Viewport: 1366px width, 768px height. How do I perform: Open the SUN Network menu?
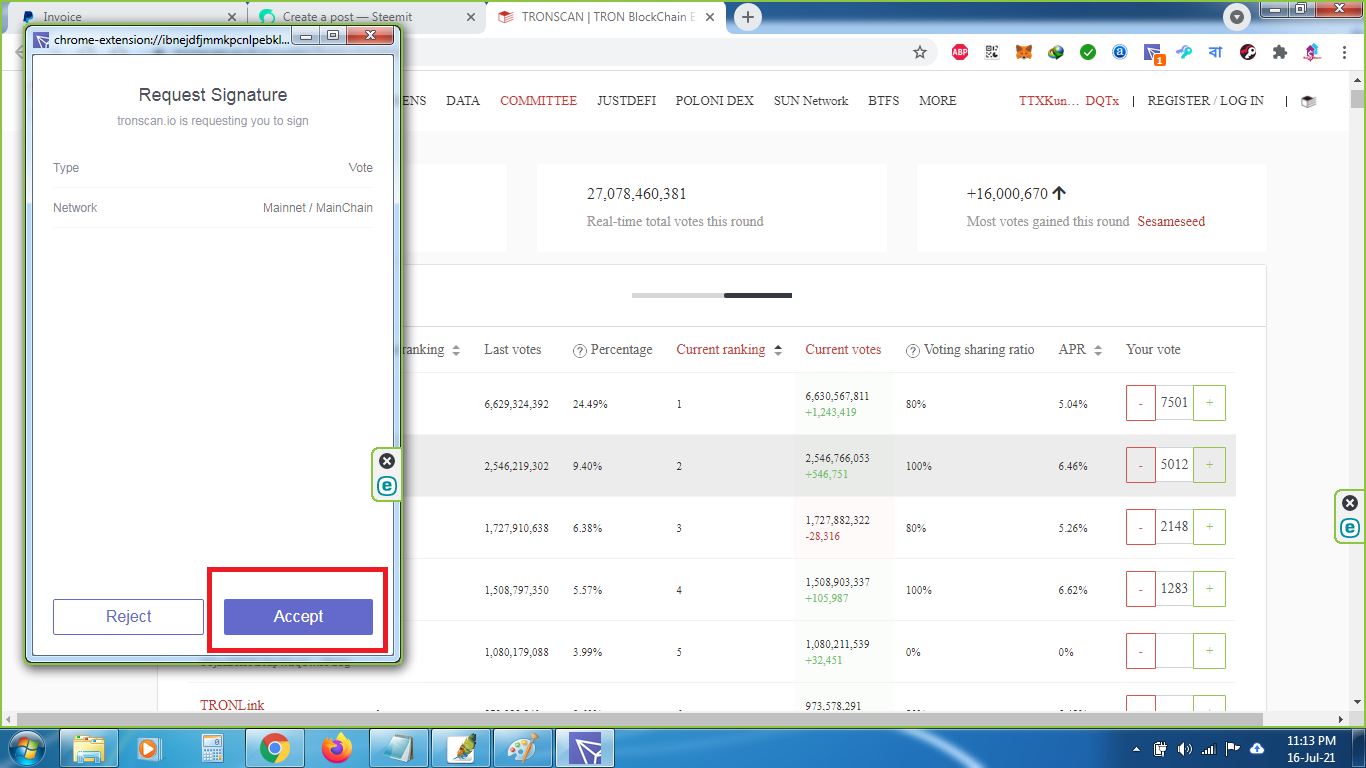pyautogui.click(x=811, y=101)
